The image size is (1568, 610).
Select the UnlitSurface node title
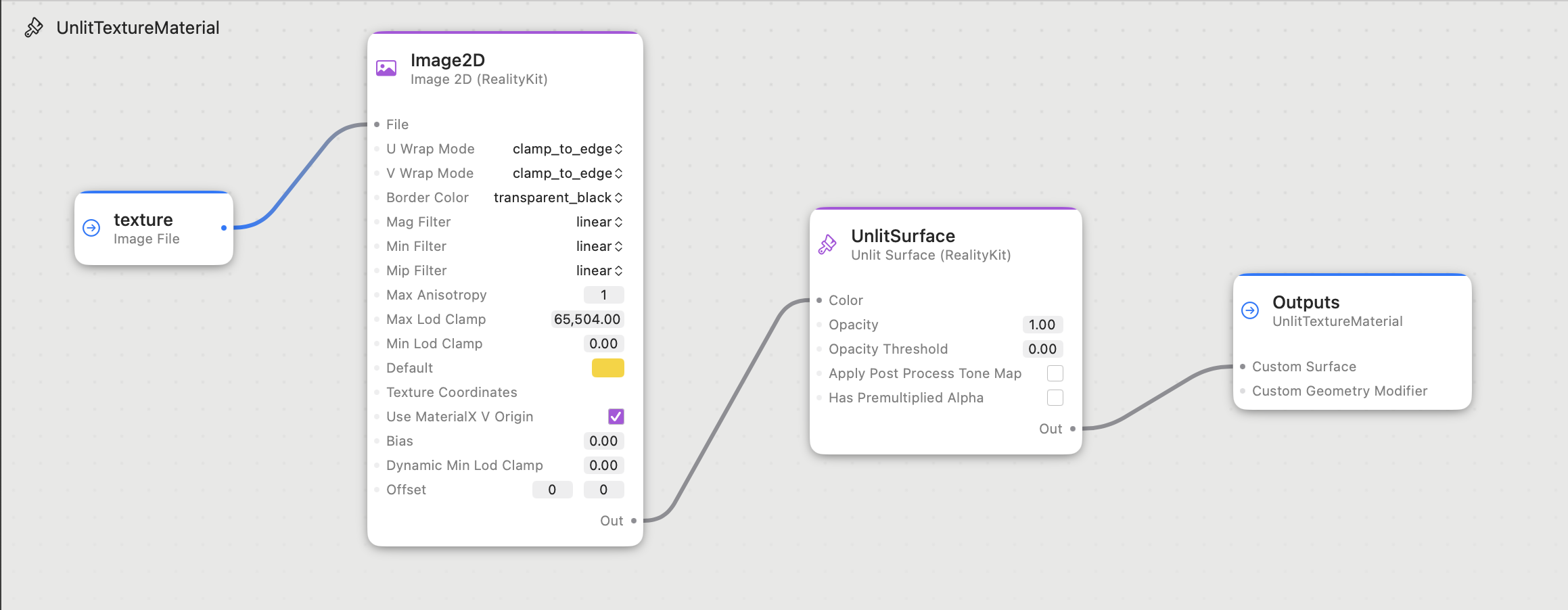click(903, 236)
